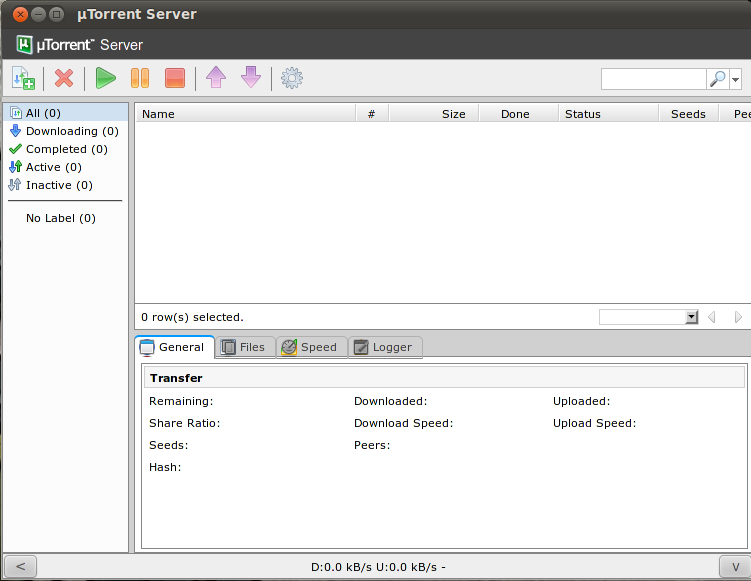751x581 pixels.
Task: Sort by Size column header
Action: 434,114
